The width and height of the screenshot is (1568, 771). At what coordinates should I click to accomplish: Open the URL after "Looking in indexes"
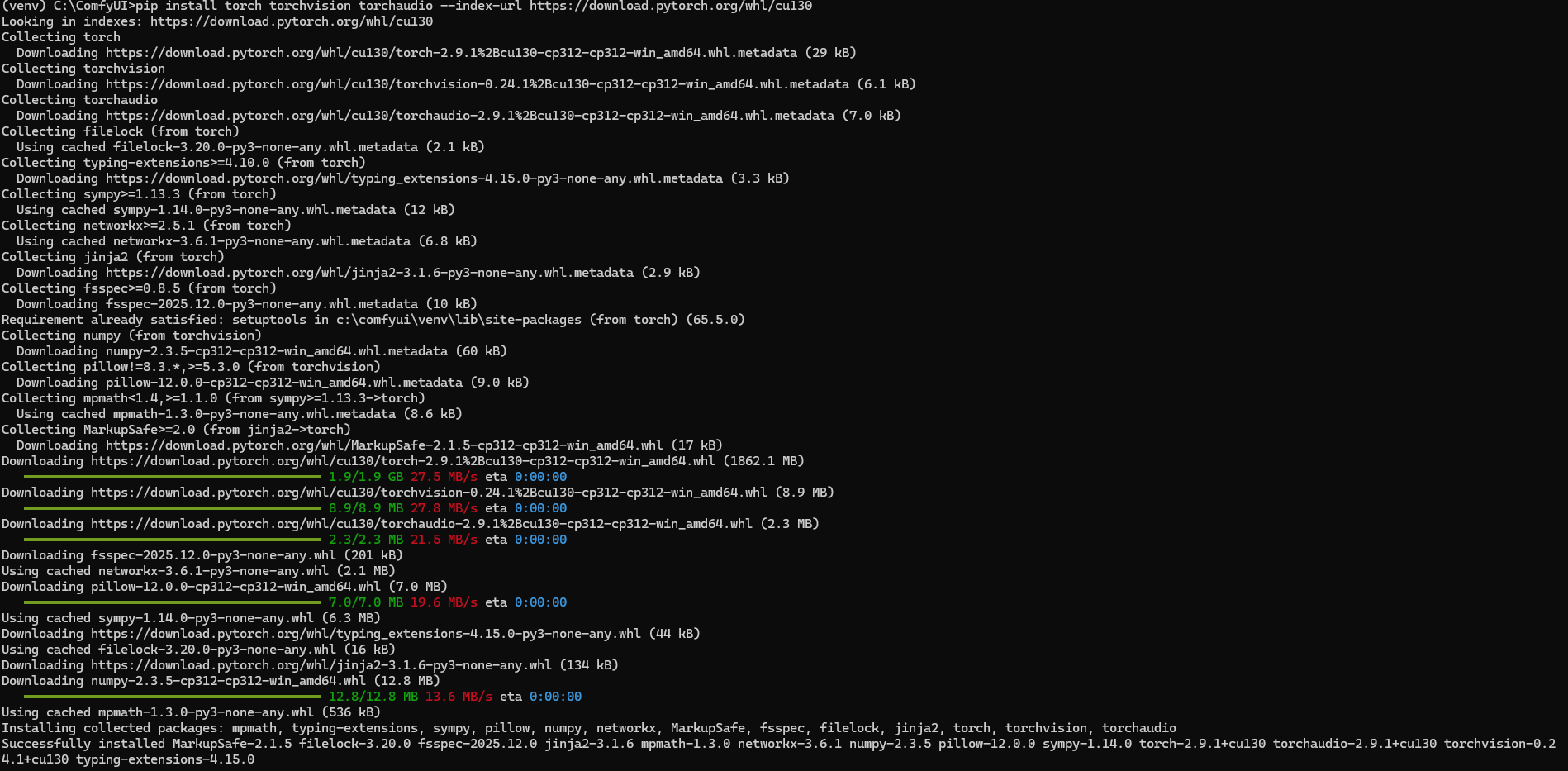click(291, 21)
